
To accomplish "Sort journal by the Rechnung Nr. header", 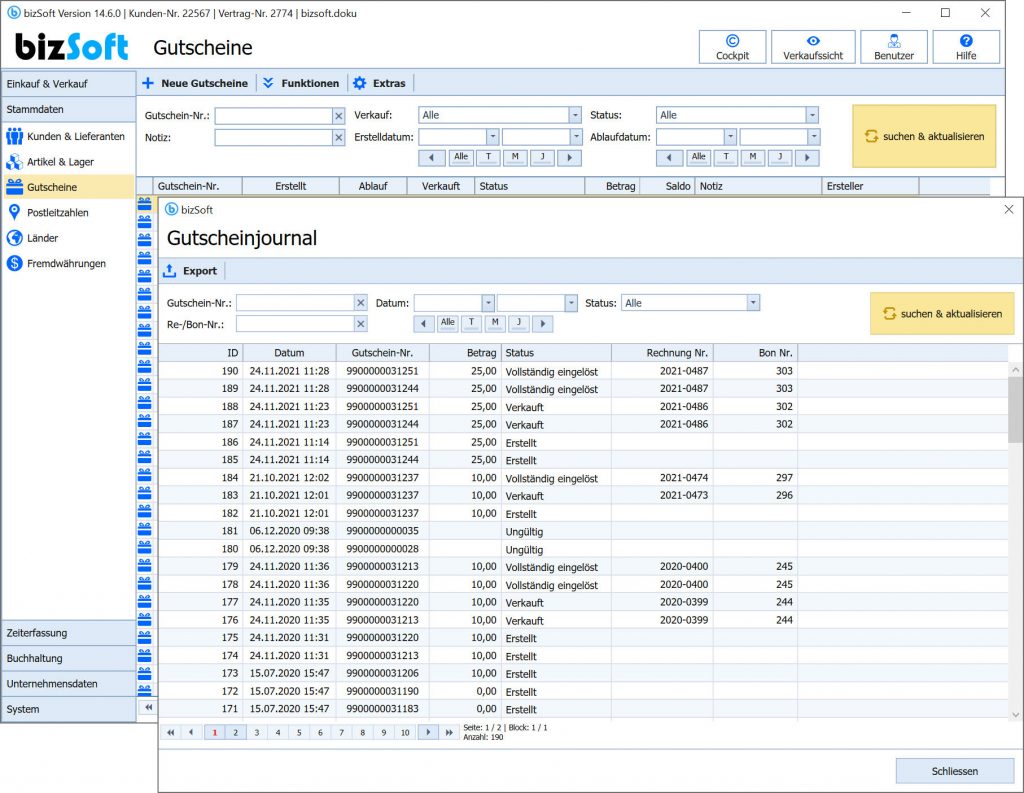I will pyautogui.click(x=662, y=353).
